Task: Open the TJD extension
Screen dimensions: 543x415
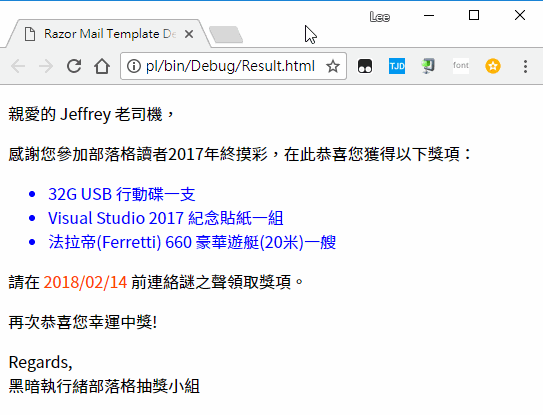Action: coord(397,66)
